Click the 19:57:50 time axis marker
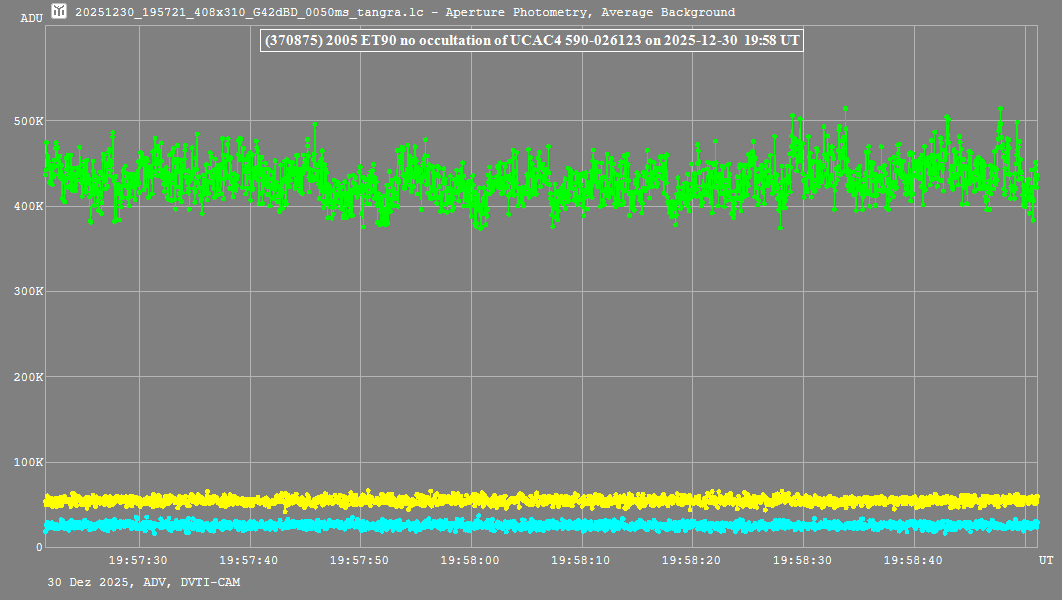The image size is (1062, 600). (360, 561)
